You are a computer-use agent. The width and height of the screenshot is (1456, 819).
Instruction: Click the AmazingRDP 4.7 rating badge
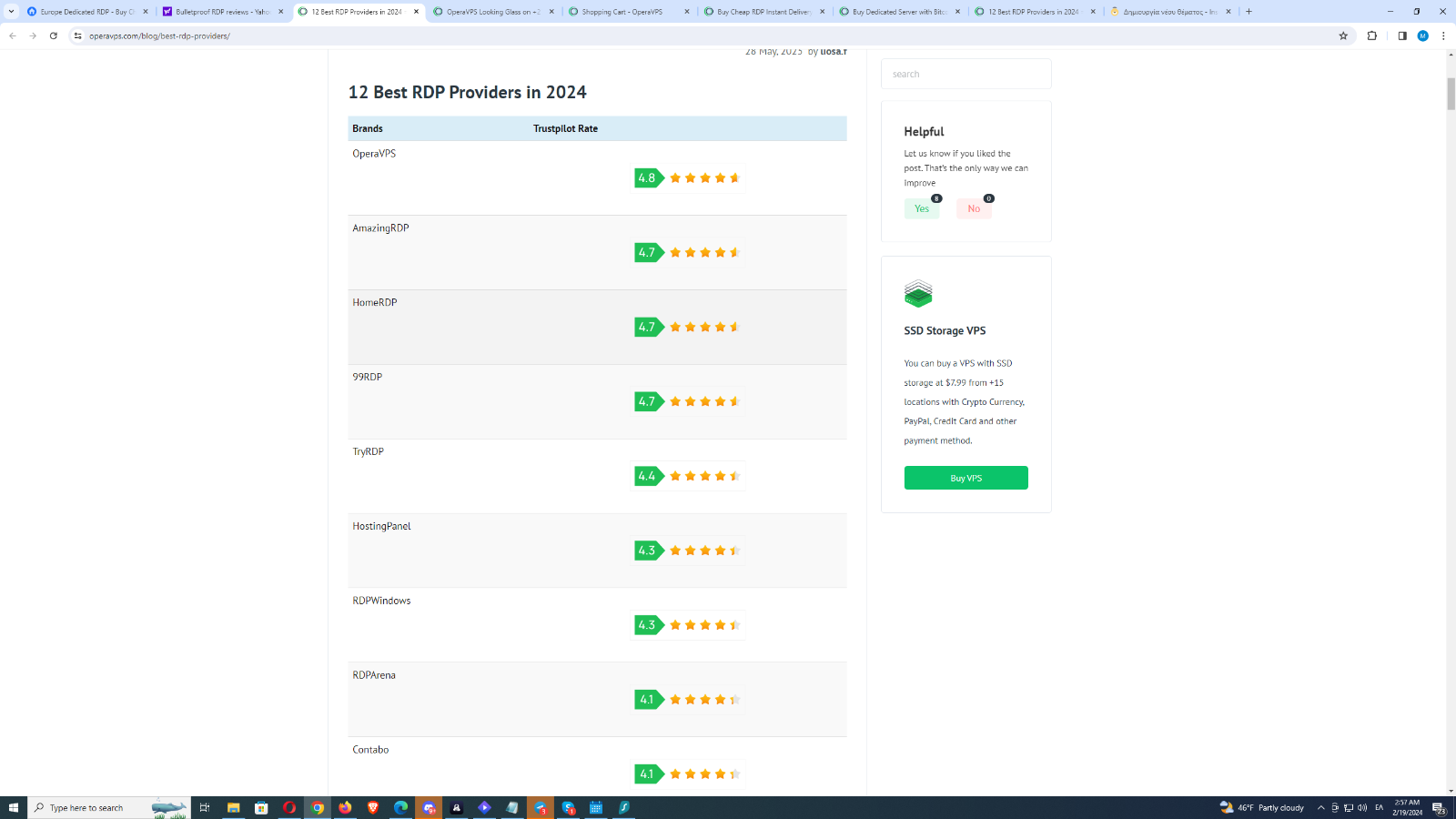pos(650,252)
